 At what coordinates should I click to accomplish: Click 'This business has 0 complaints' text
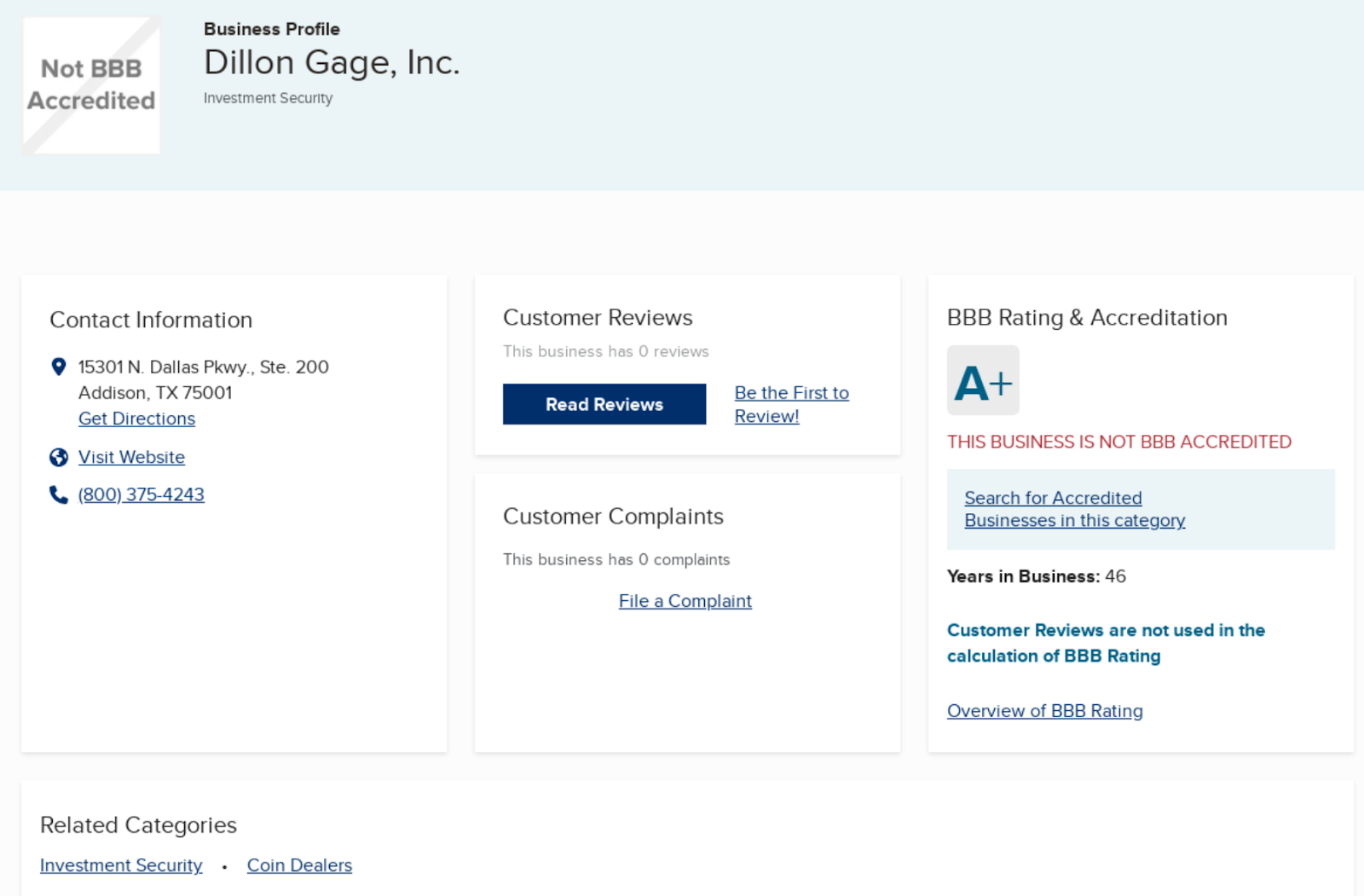pyautogui.click(x=616, y=559)
